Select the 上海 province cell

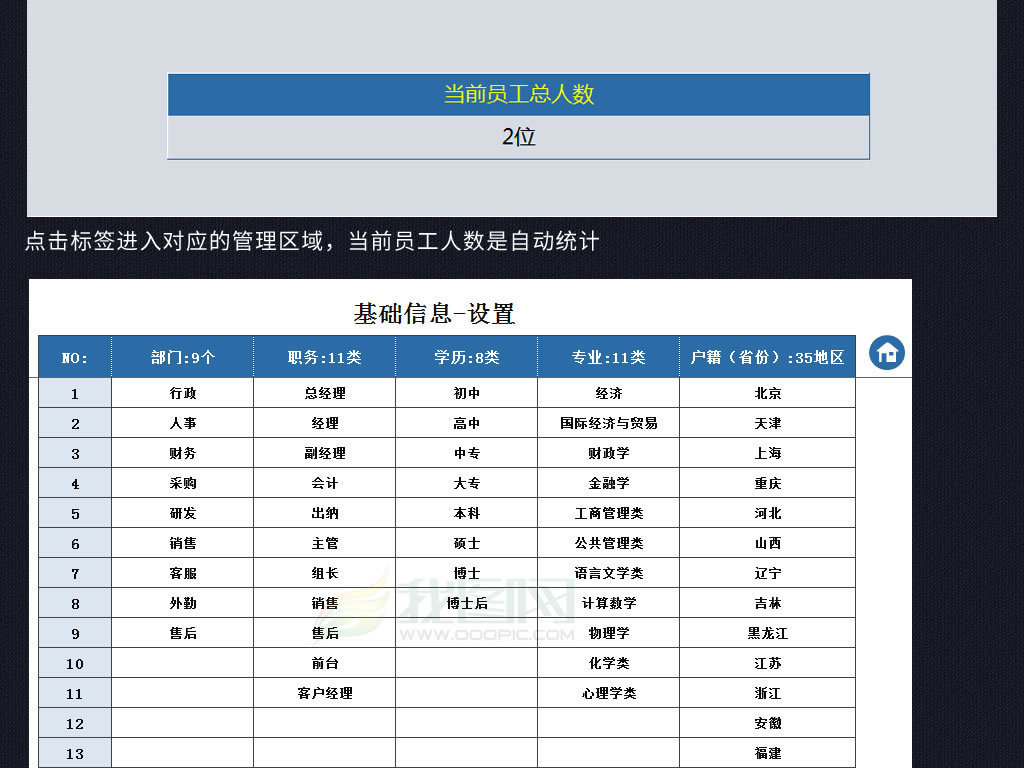767,453
